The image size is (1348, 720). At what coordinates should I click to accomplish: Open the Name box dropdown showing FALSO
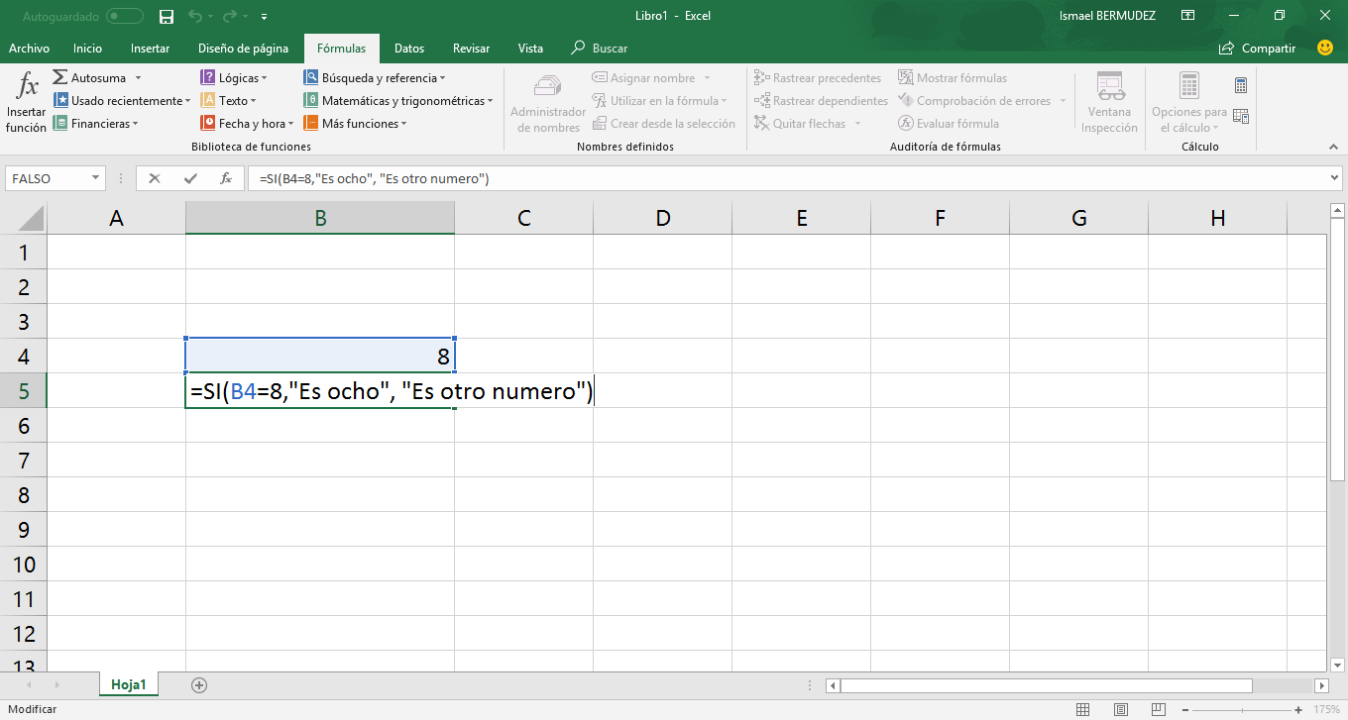click(94, 177)
